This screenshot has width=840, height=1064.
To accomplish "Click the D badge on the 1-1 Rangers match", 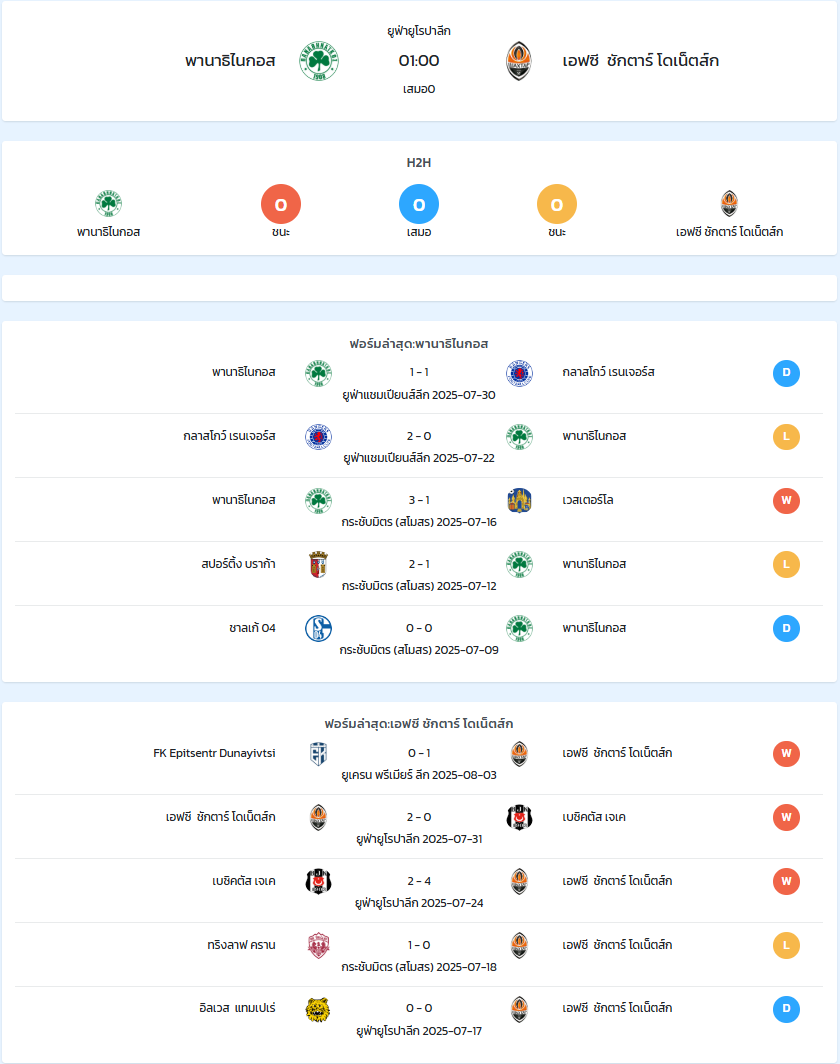I will coord(786,373).
